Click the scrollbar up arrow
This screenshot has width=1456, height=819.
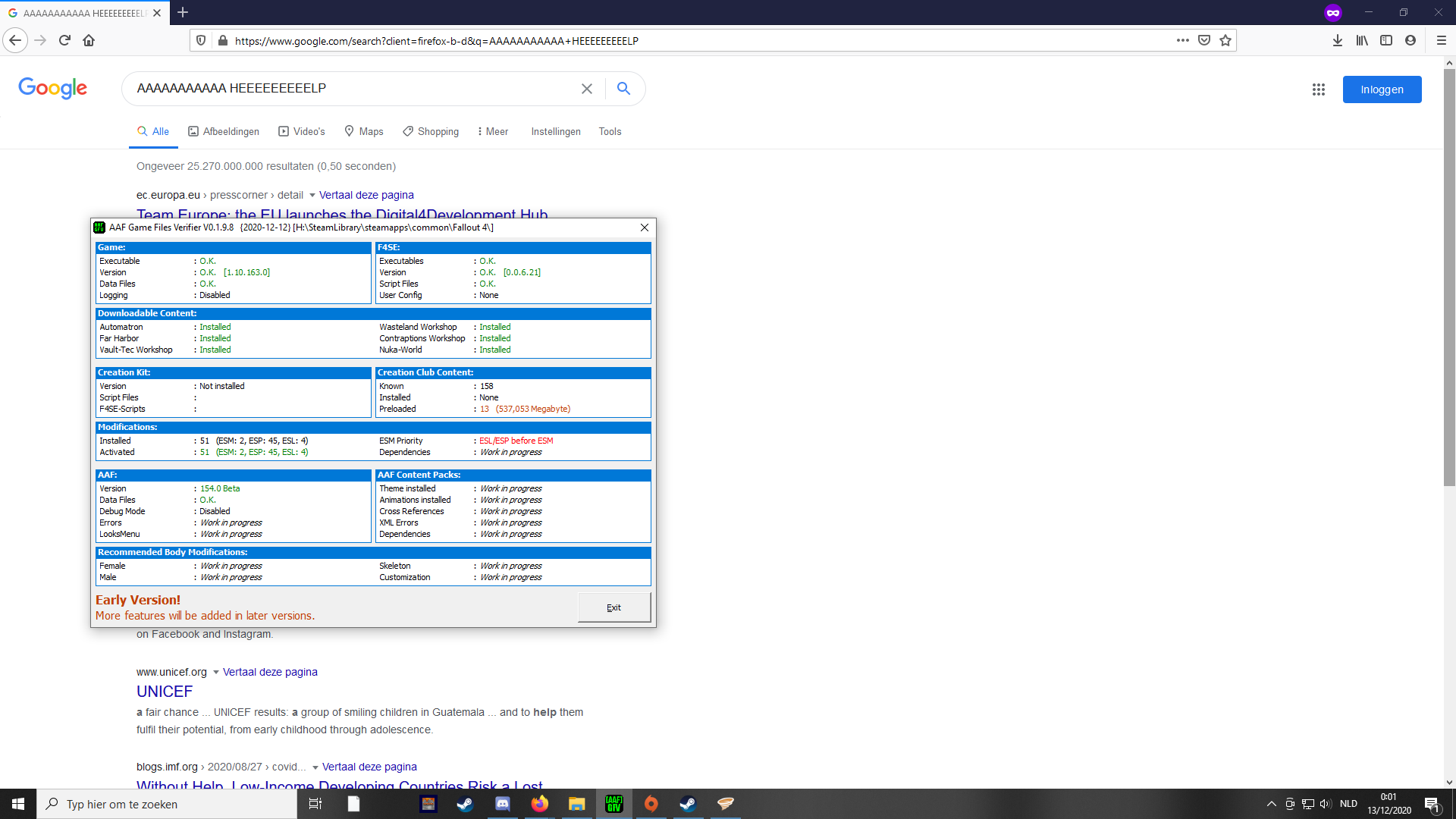[x=1449, y=63]
